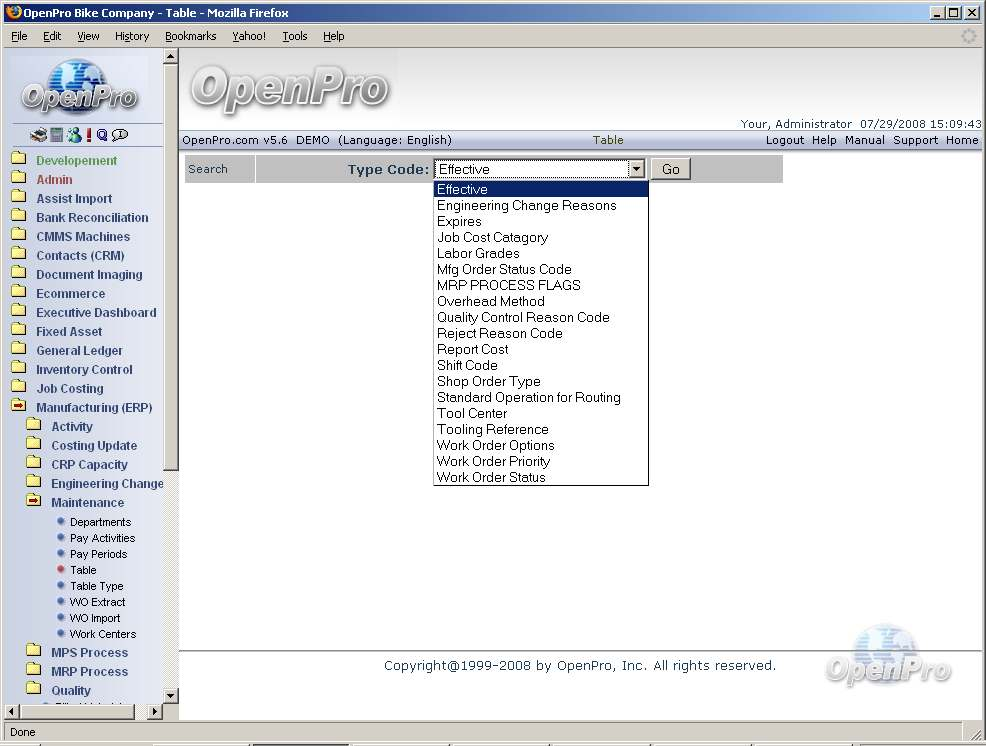Close the Type Code dropdown arrow

636,169
